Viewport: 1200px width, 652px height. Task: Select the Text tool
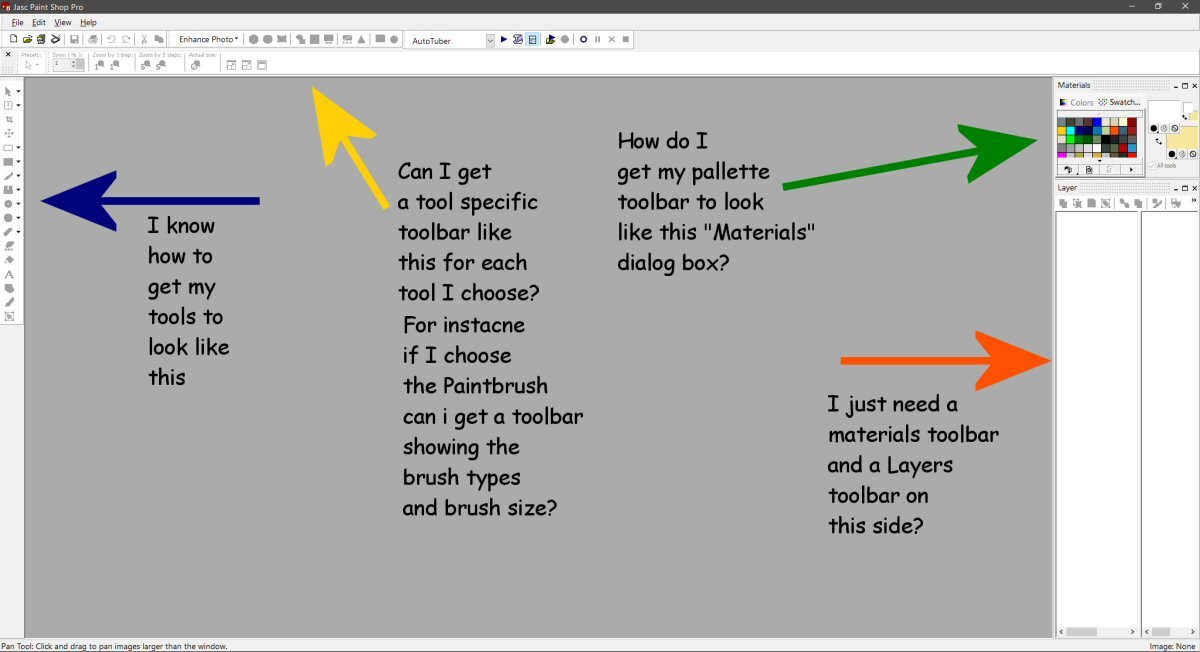(x=9, y=274)
